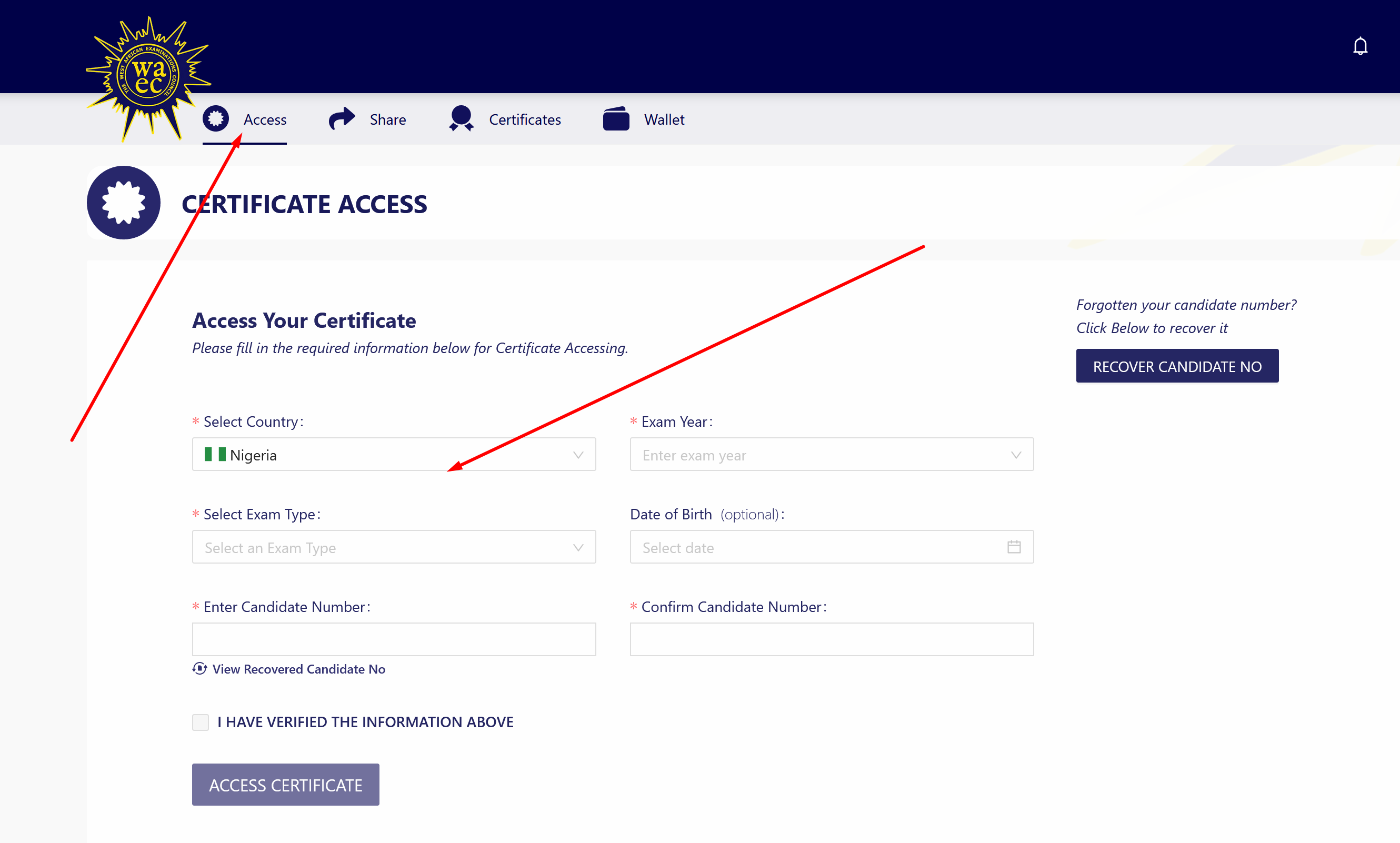Click the ACCESS CERTIFICATE button
The image size is (1400, 843).
point(285,785)
